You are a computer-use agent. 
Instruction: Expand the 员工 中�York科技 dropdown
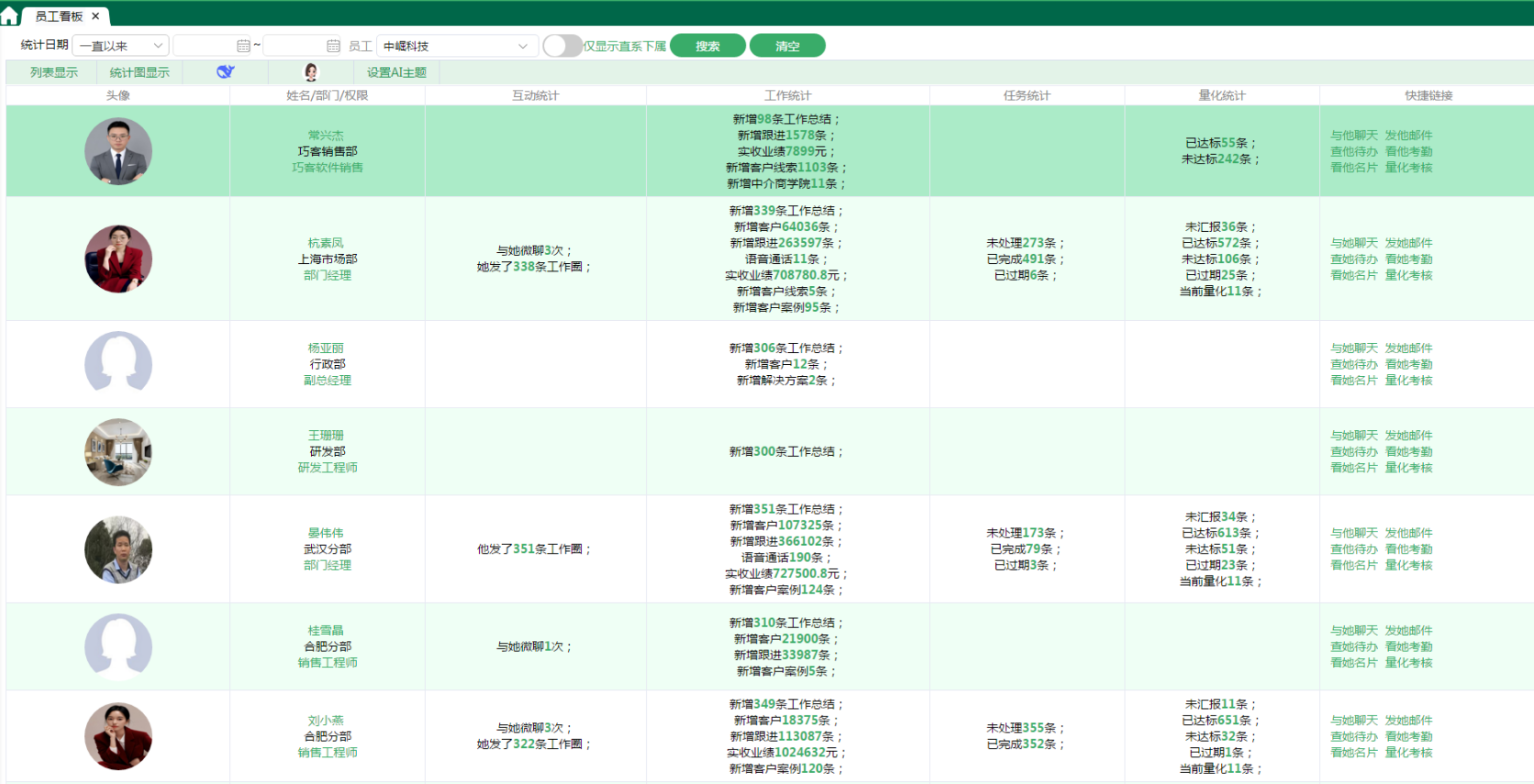coord(456,46)
